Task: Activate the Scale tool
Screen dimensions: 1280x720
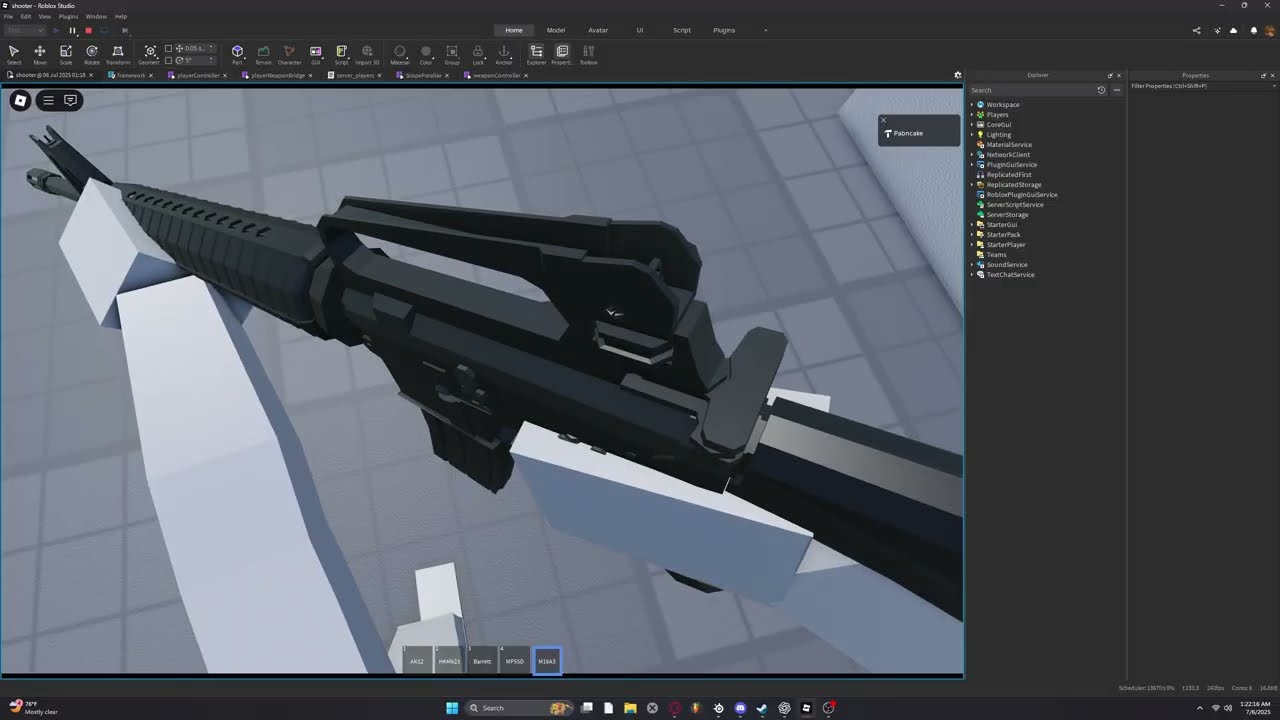Action: click(x=66, y=54)
